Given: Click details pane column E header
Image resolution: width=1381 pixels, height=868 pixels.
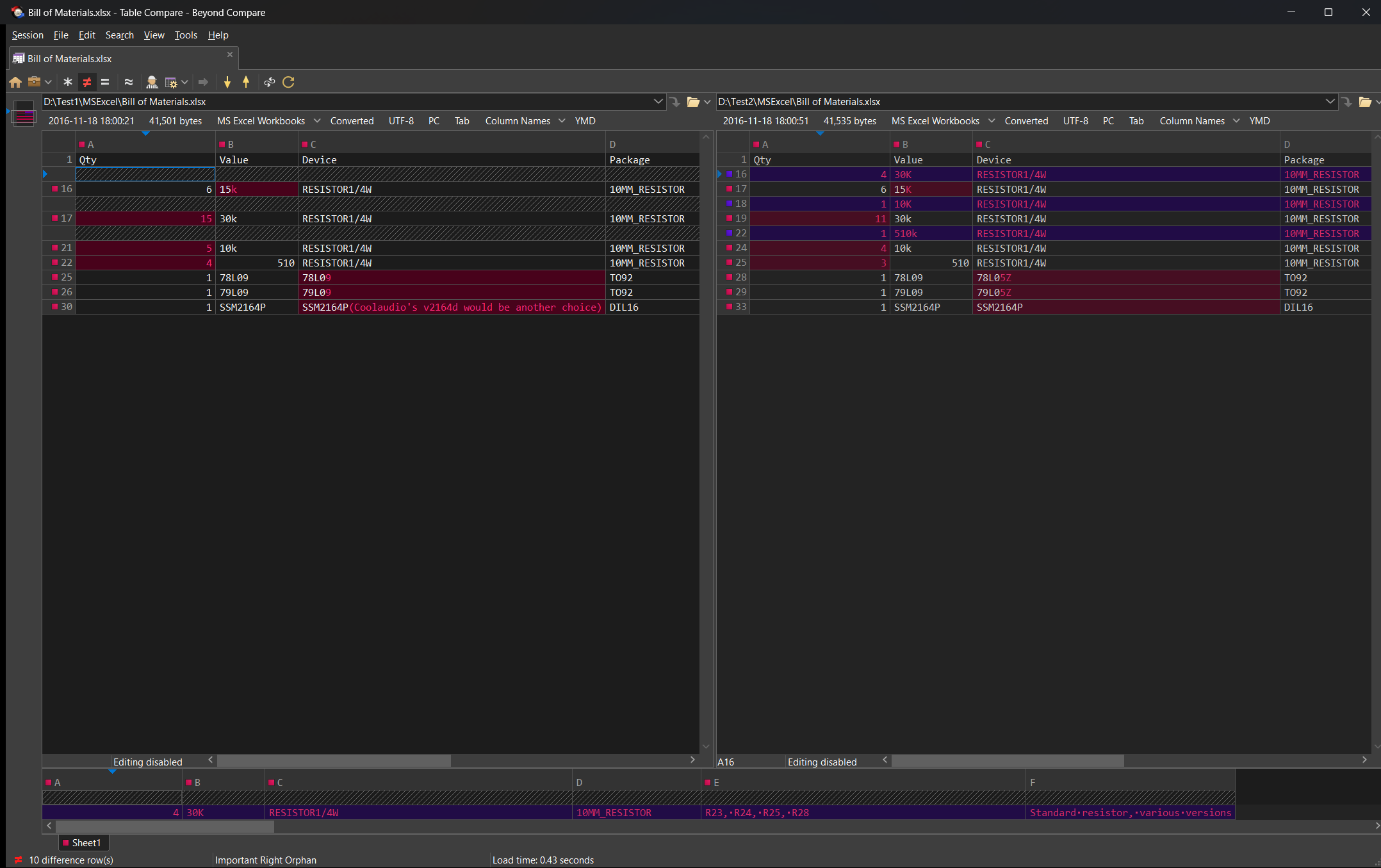Looking at the screenshot, I should click(x=863, y=782).
